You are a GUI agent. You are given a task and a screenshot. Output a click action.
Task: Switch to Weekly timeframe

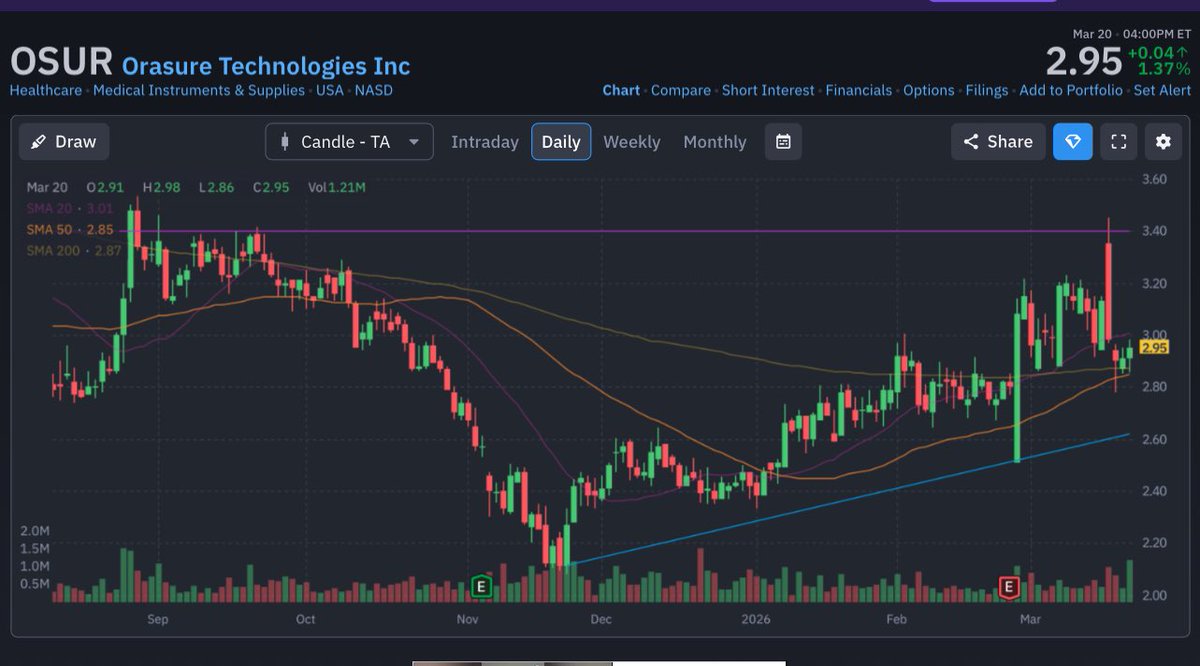pos(632,142)
